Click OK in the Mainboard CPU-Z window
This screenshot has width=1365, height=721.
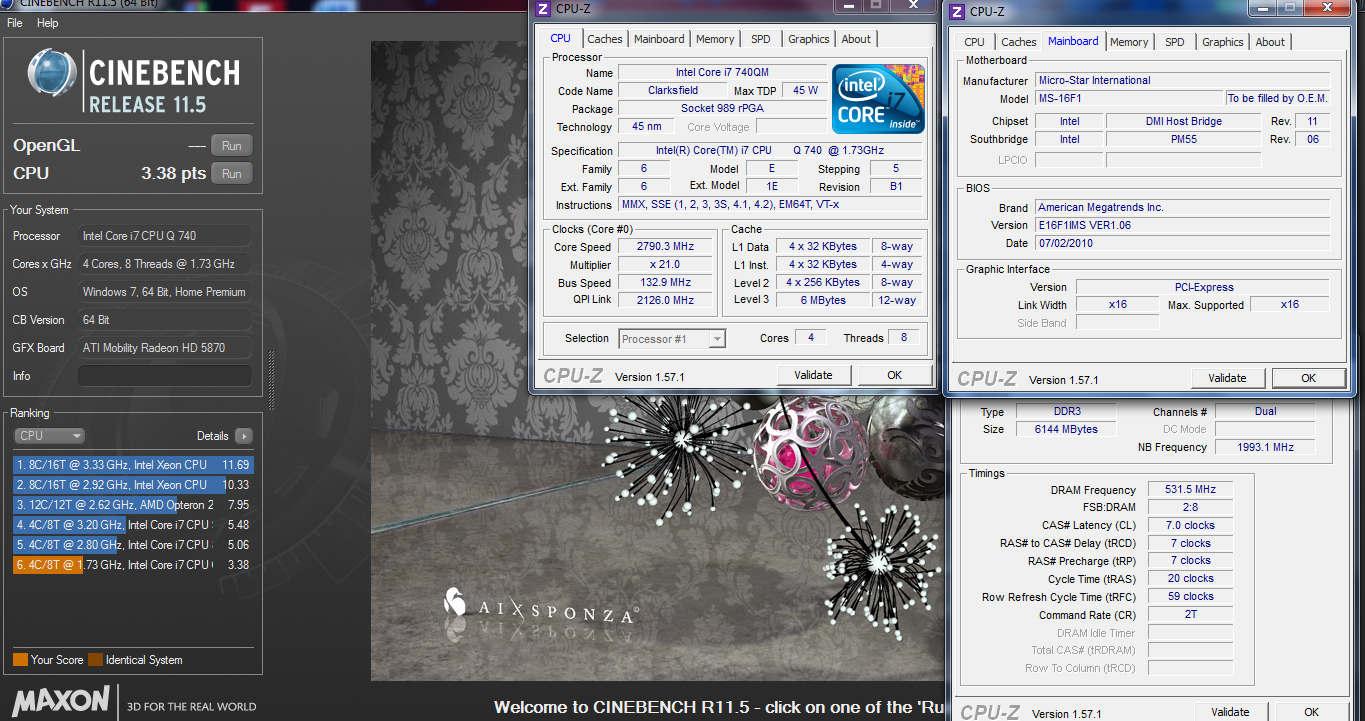pos(1308,378)
